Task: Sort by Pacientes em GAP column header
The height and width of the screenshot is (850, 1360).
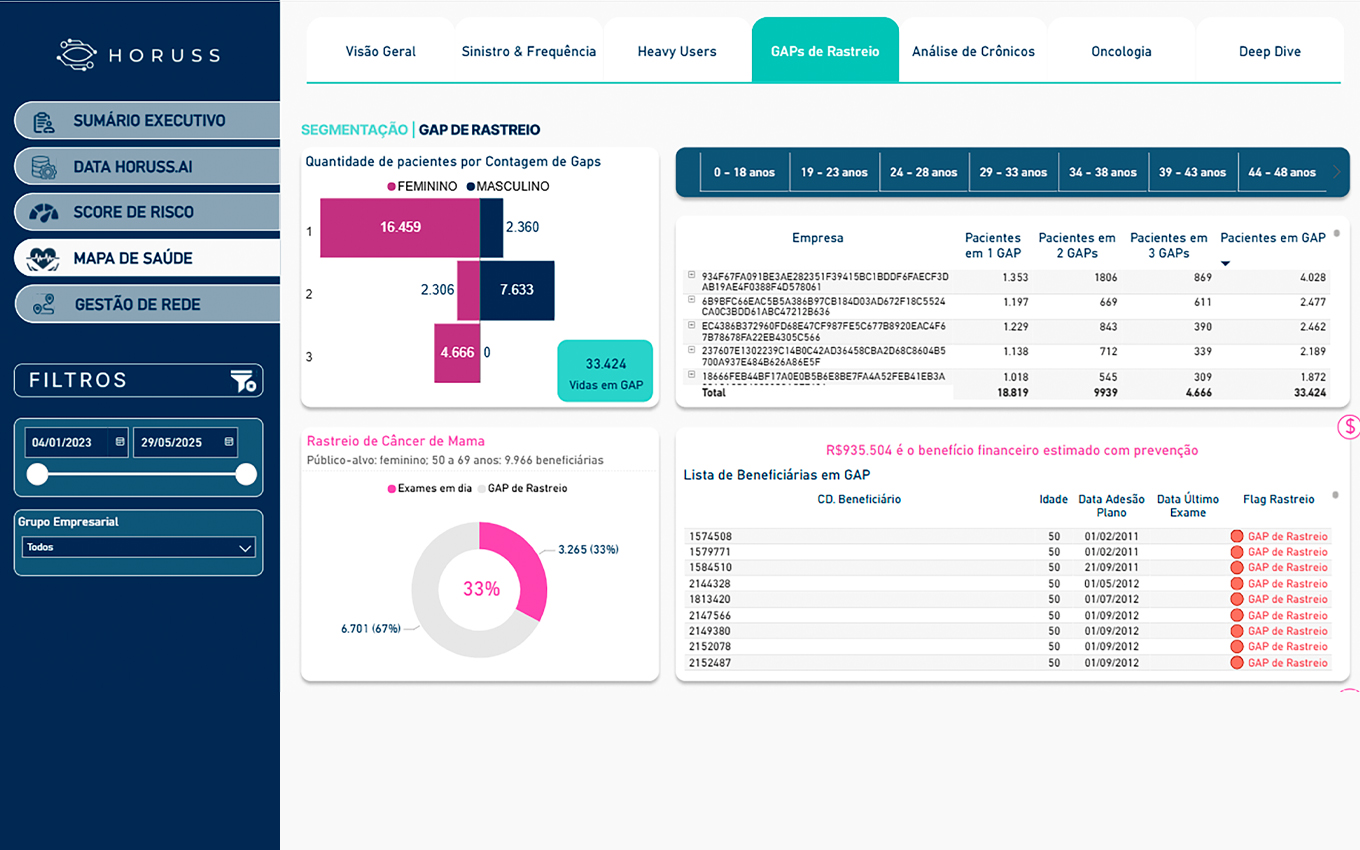Action: coord(1272,238)
